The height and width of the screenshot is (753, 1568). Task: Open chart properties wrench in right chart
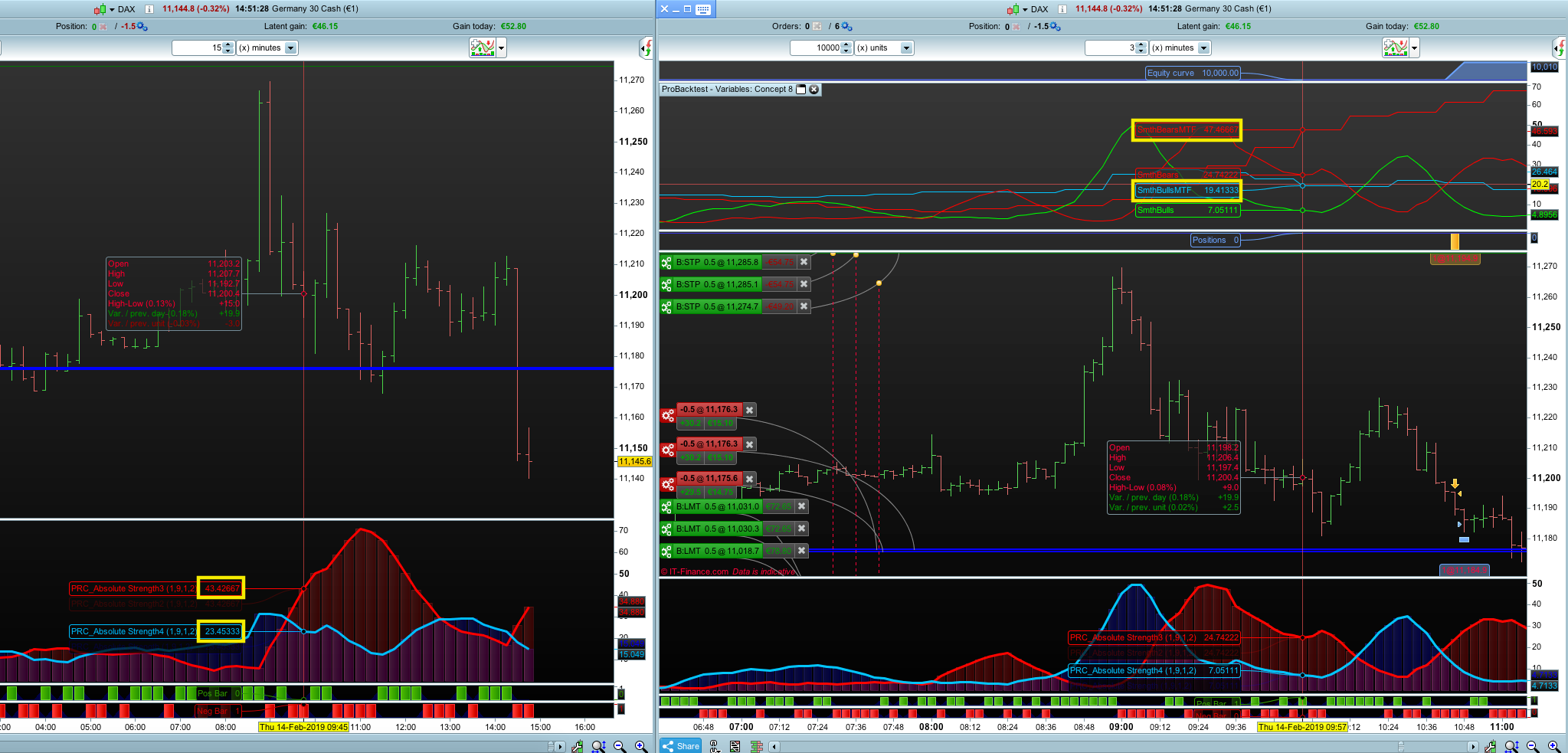[1490, 746]
